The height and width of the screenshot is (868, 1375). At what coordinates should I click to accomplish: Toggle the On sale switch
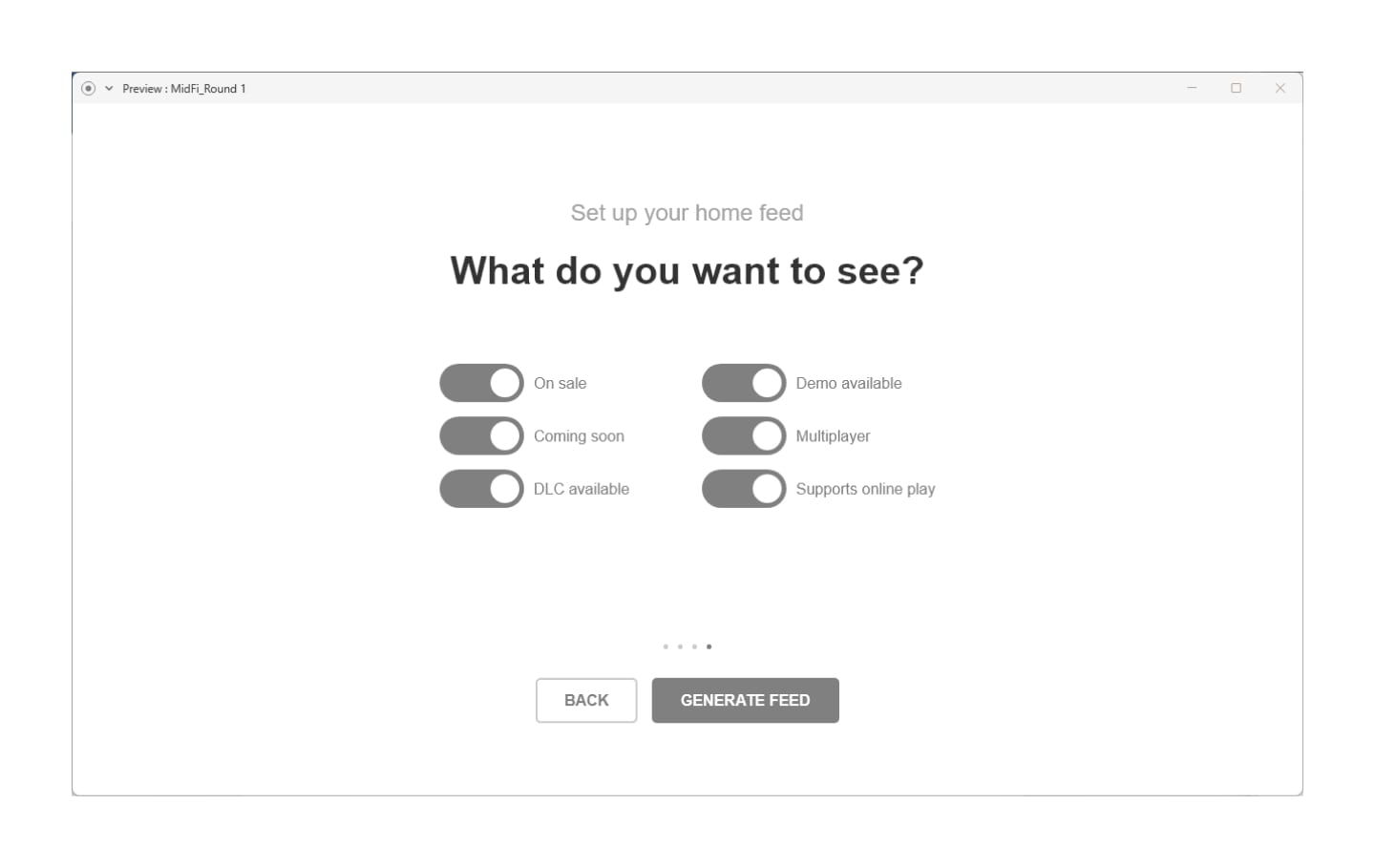481,383
